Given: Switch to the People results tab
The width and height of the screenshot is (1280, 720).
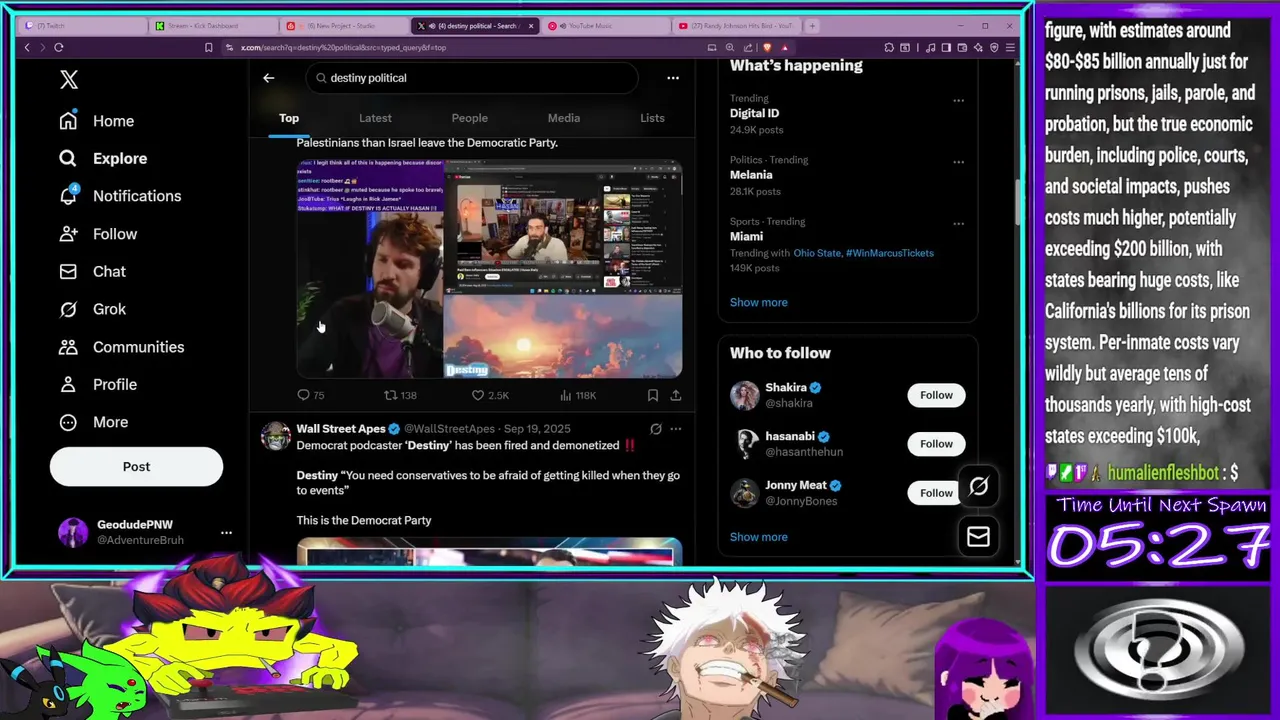Looking at the screenshot, I should point(469,118).
